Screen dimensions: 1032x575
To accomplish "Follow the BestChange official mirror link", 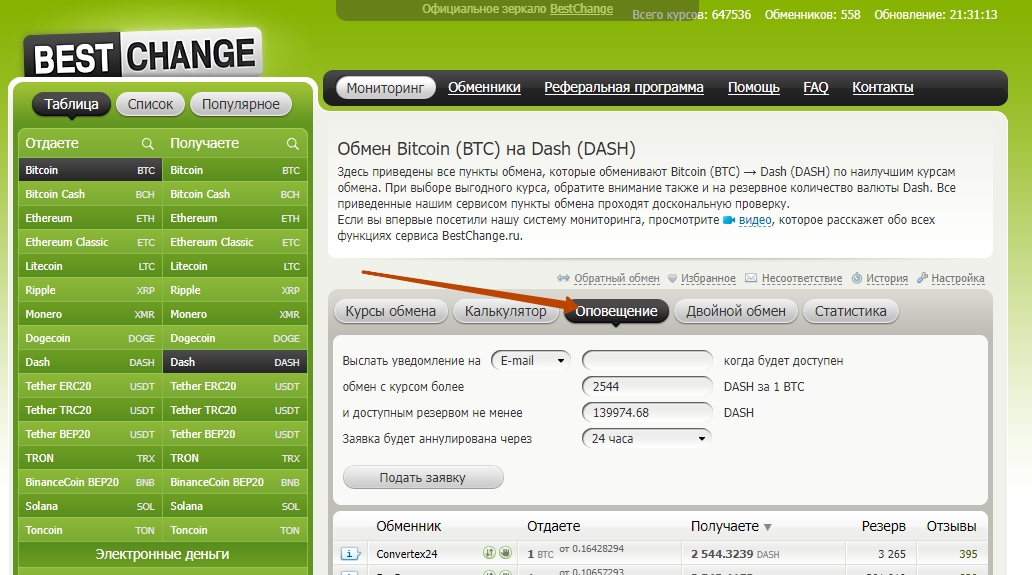I will 581,9.
